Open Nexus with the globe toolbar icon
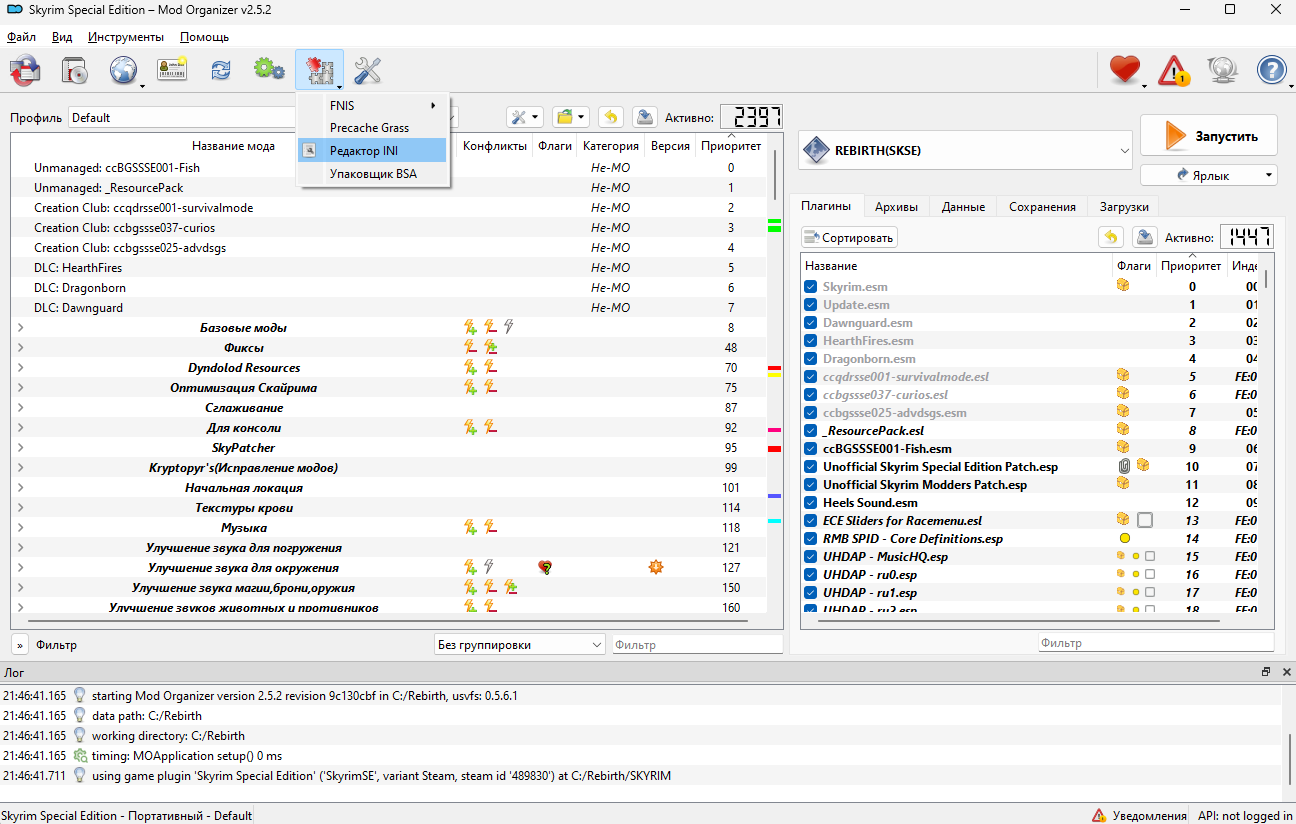1296x824 pixels. pos(123,70)
